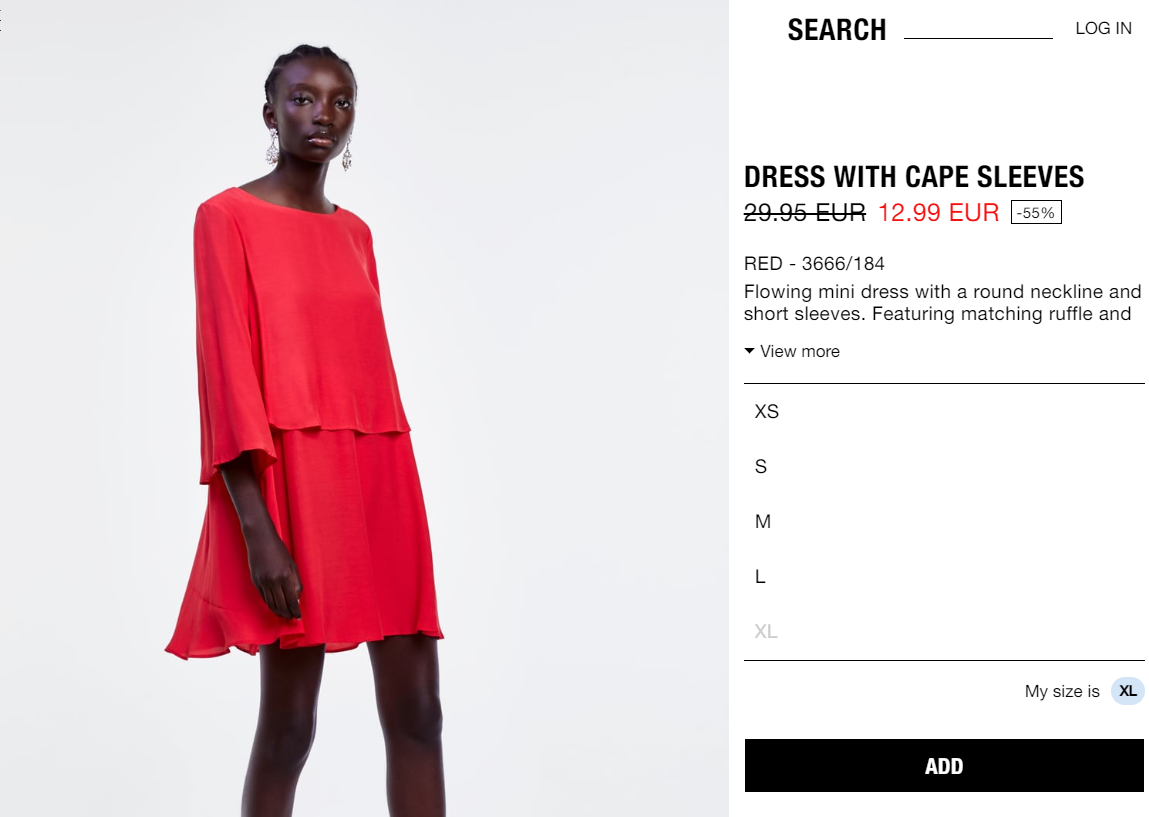The image size is (1149, 817).
Task: Click the RED - 3666/184 color reference
Action: [x=814, y=264]
